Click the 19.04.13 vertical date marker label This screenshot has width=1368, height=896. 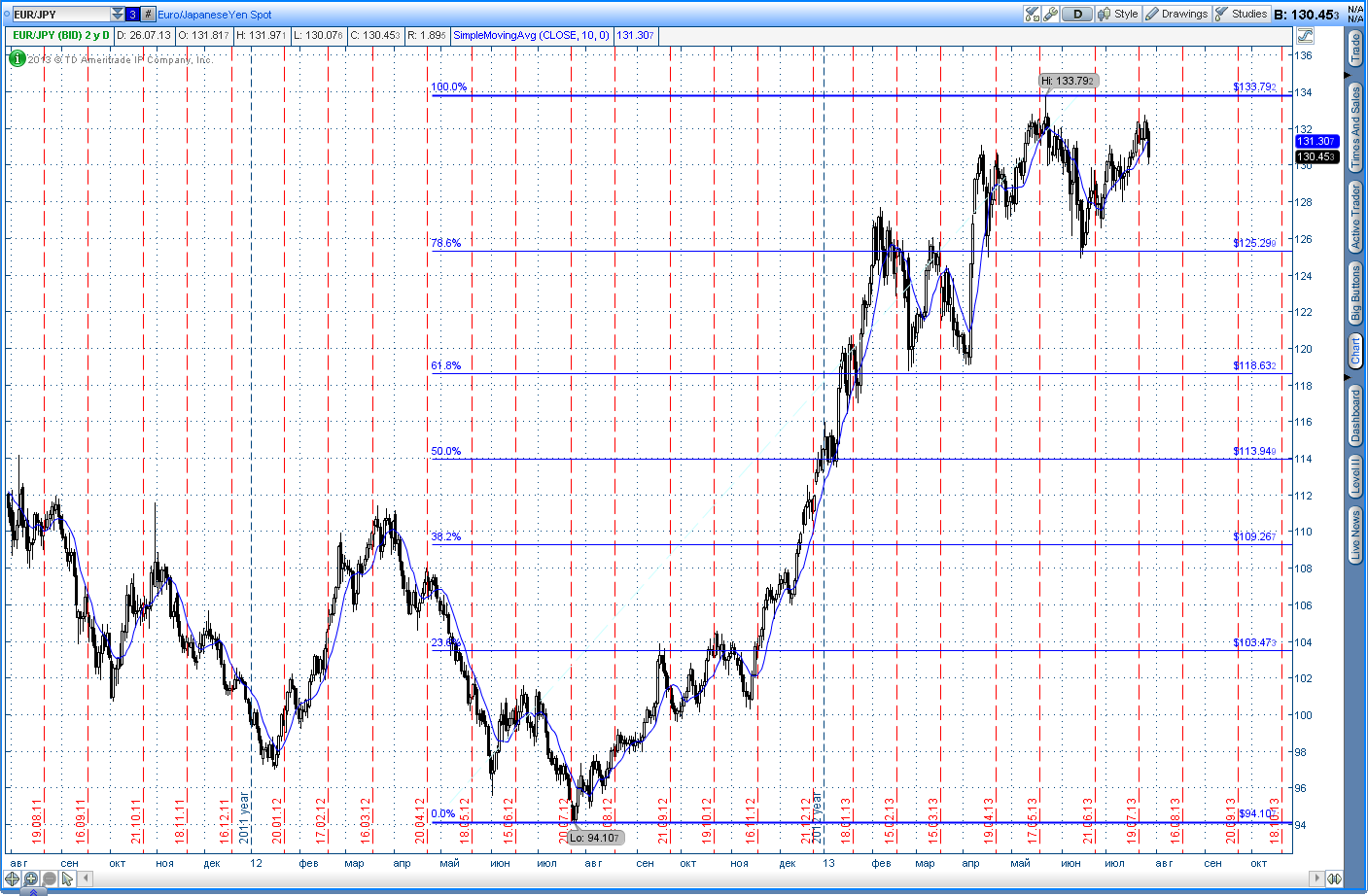click(x=989, y=819)
